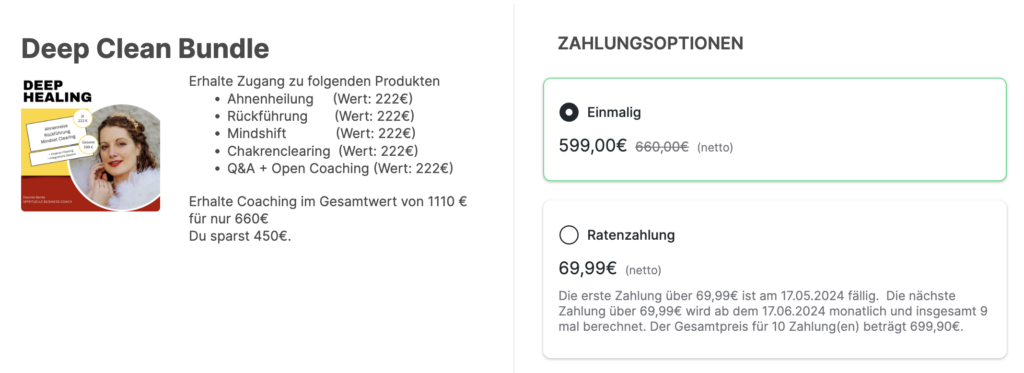Image resolution: width=1024 pixels, height=373 pixels.
Task: Click the Einmalig option label
Action: (x=614, y=112)
